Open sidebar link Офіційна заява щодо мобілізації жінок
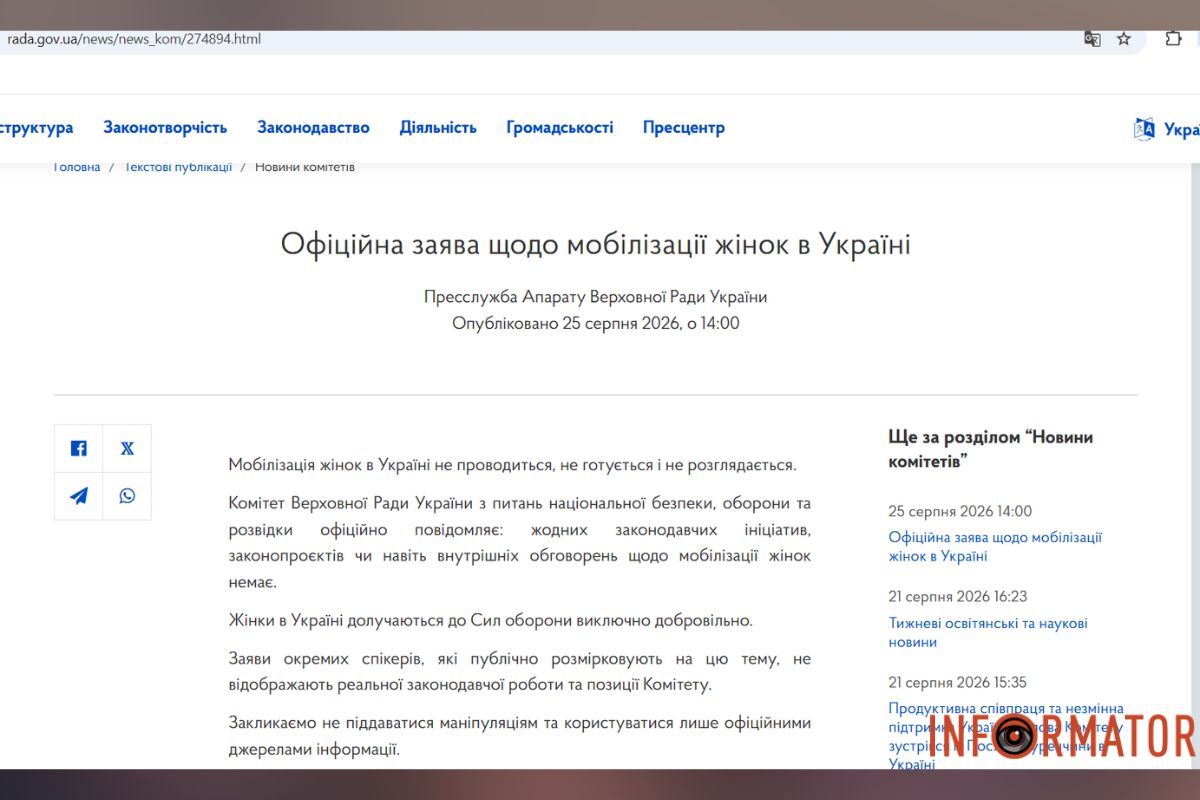The image size is (1200, 800). [x=995, y=547]
